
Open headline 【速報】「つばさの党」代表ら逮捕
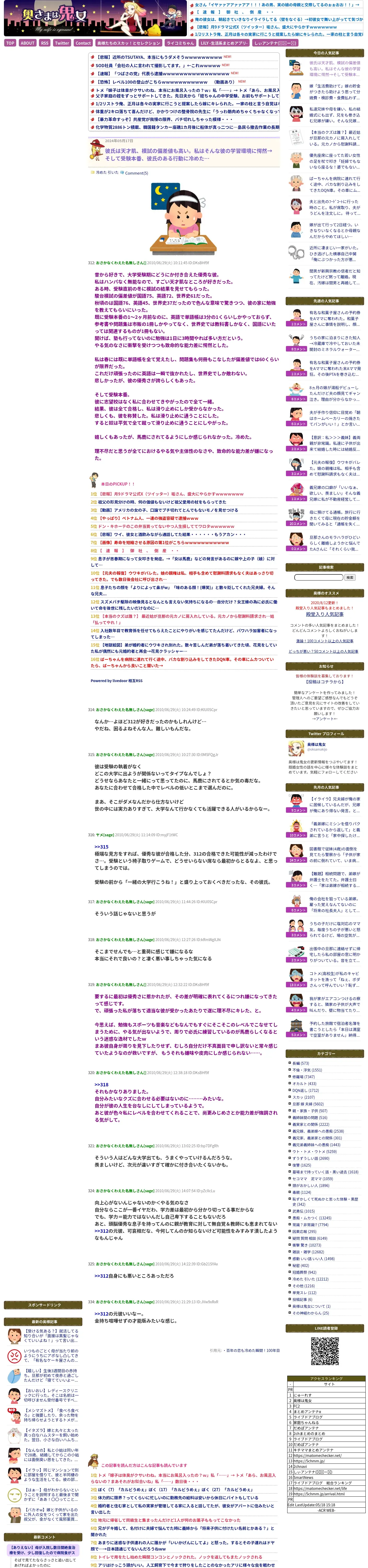[x=162, y=73]
